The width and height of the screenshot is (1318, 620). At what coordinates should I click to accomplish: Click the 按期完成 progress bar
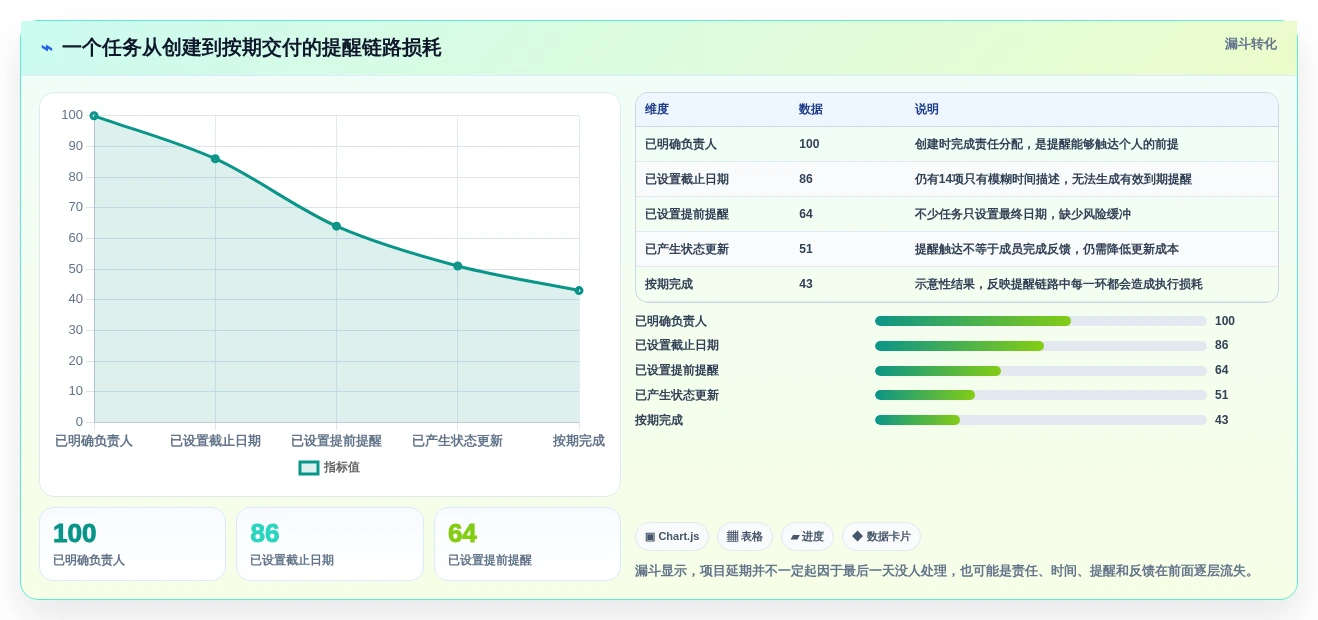(1041, 420)
